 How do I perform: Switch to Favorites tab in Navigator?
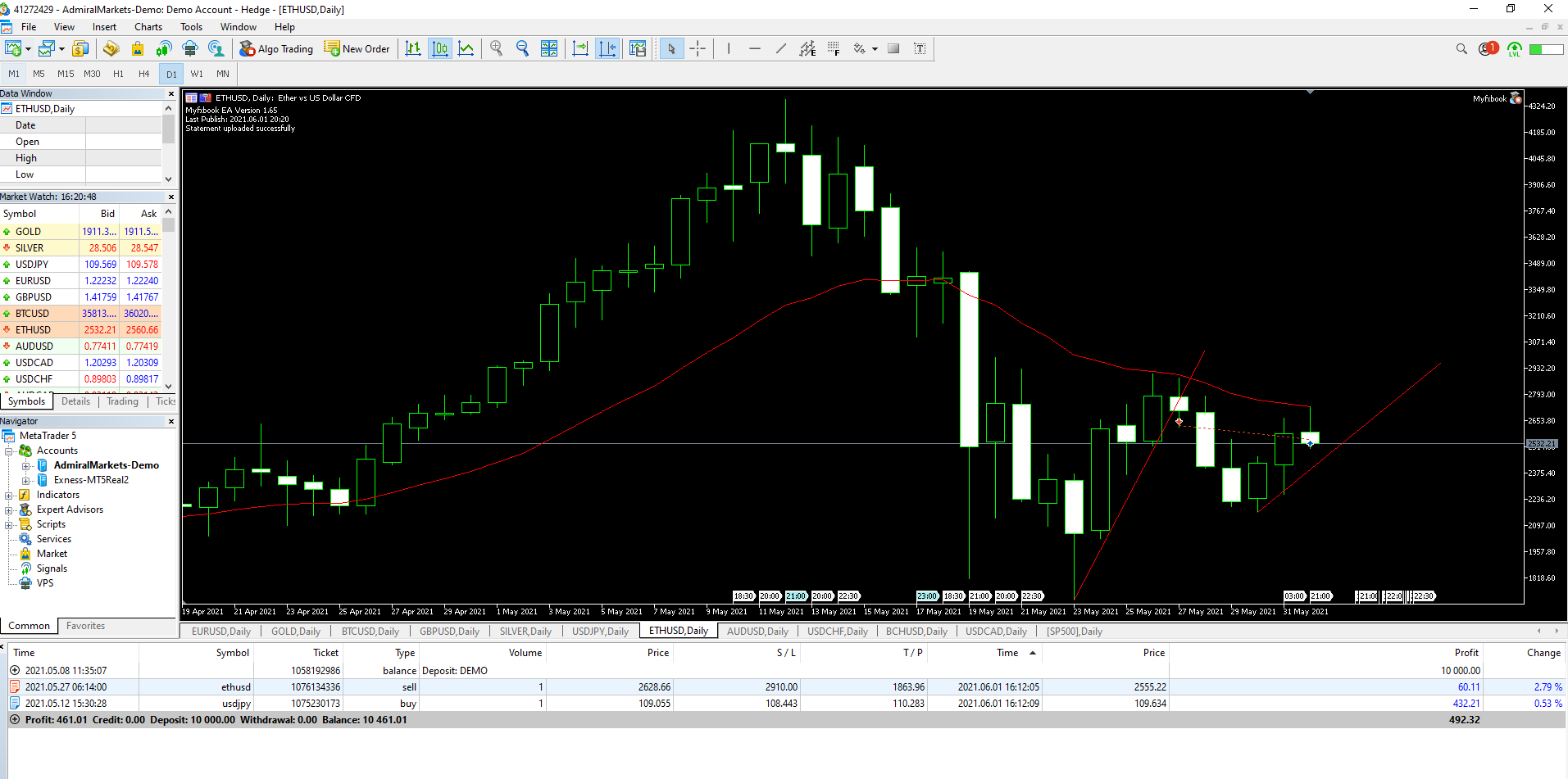(85, 626)
